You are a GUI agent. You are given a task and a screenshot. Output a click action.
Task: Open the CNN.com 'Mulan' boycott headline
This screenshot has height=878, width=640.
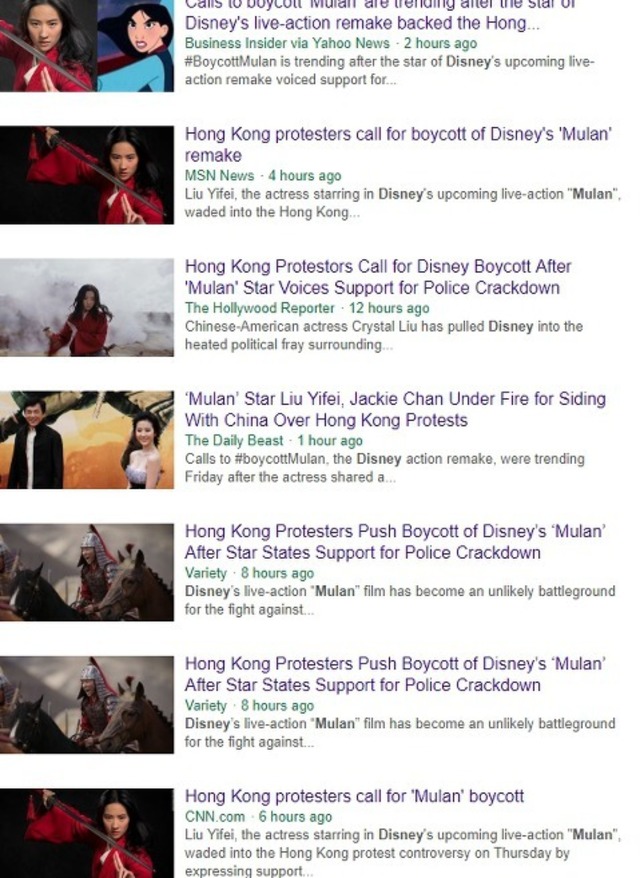click(354, 796)
